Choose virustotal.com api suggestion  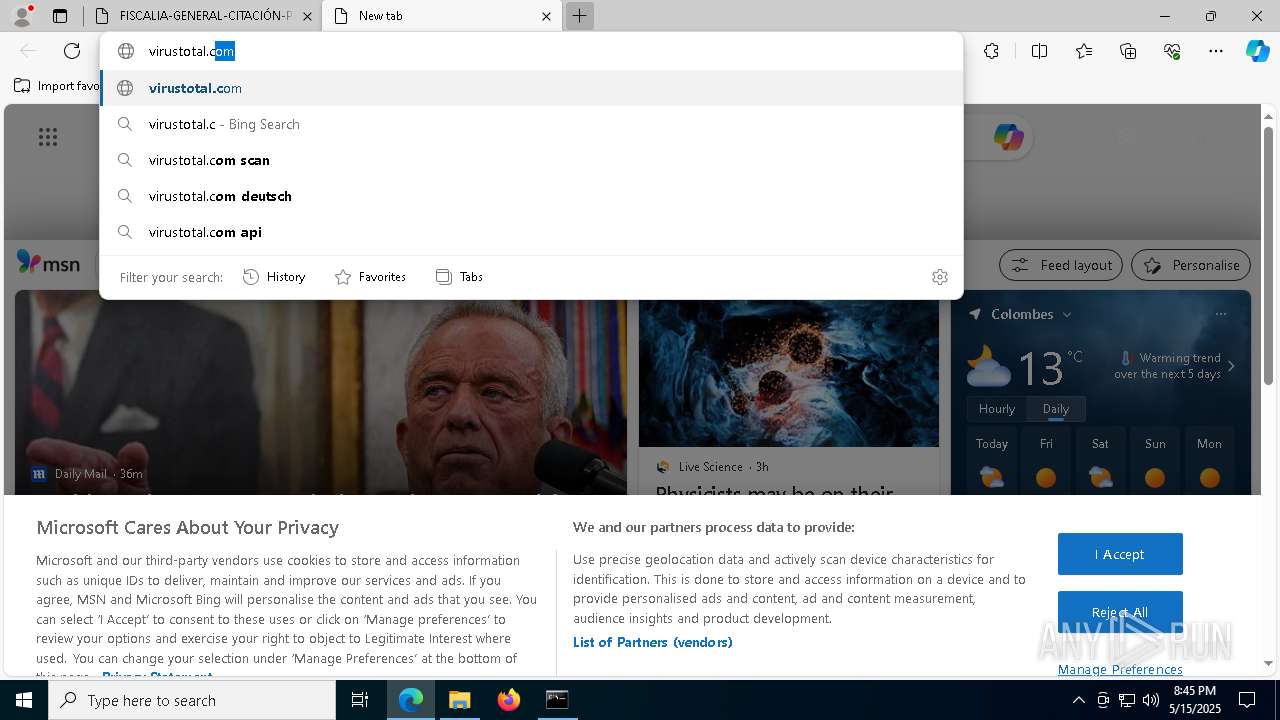(x=531, y=232)
